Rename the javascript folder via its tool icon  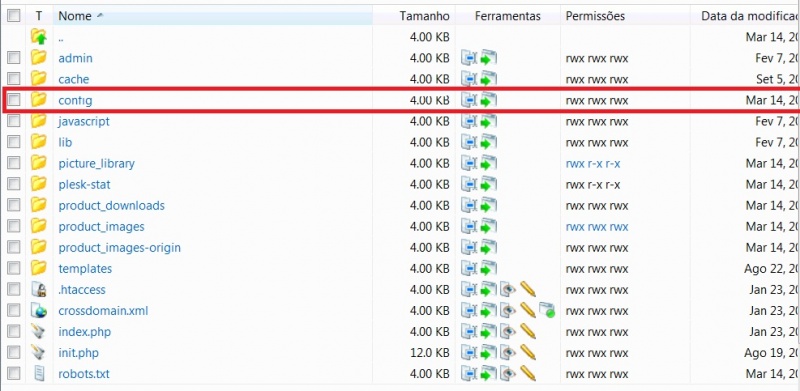click(x=468, y=121)
